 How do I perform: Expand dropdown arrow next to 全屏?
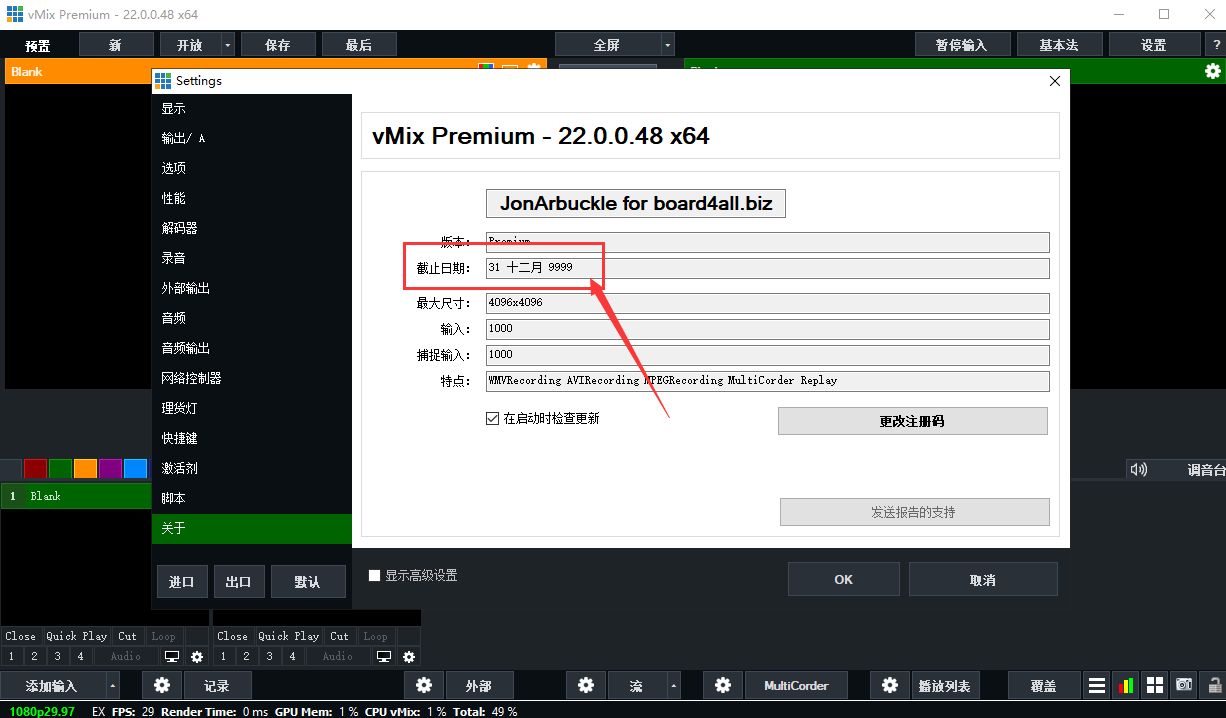[x=667, y=45]
